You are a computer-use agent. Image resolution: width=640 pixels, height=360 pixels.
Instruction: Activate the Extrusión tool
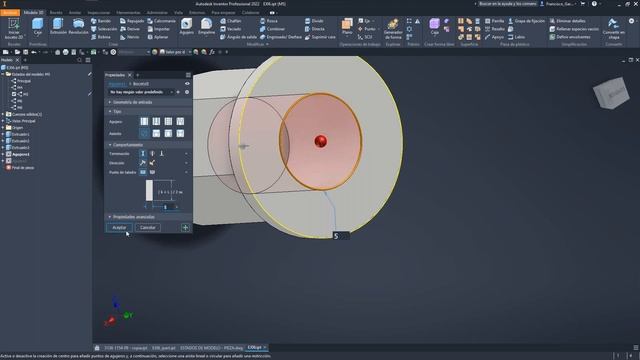click(x=58, y=27)
